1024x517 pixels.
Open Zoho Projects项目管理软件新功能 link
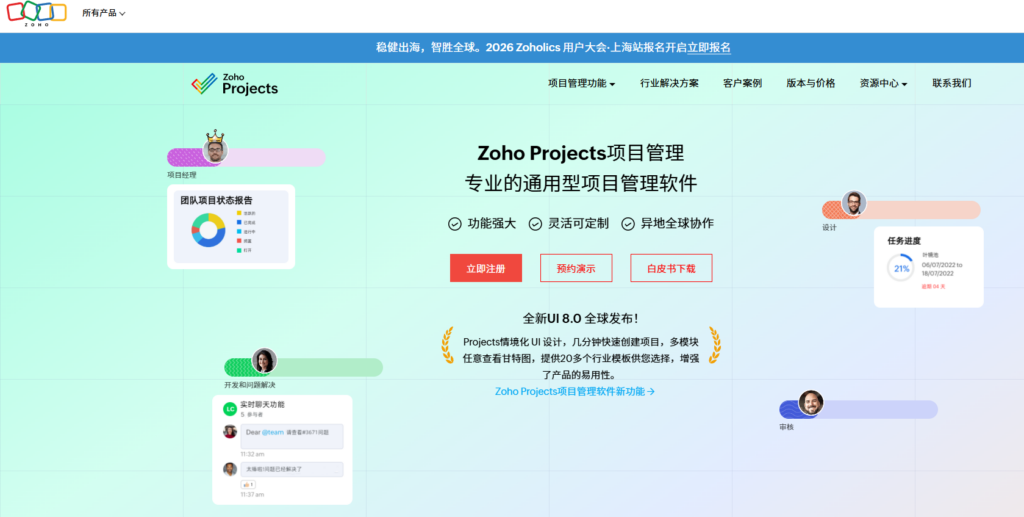click(575, 392)
